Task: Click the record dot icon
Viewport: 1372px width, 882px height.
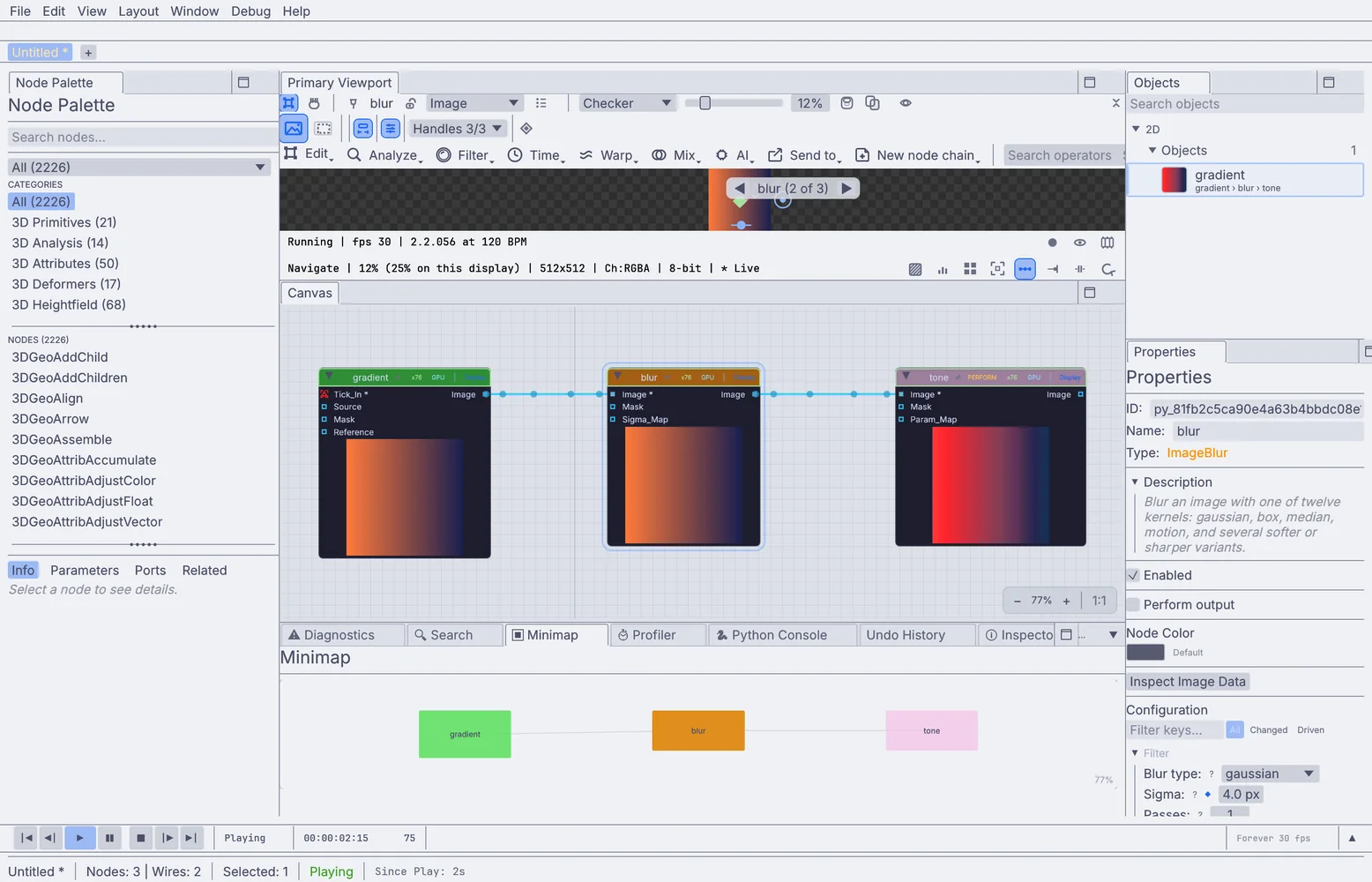Action: click(1052, 243)
